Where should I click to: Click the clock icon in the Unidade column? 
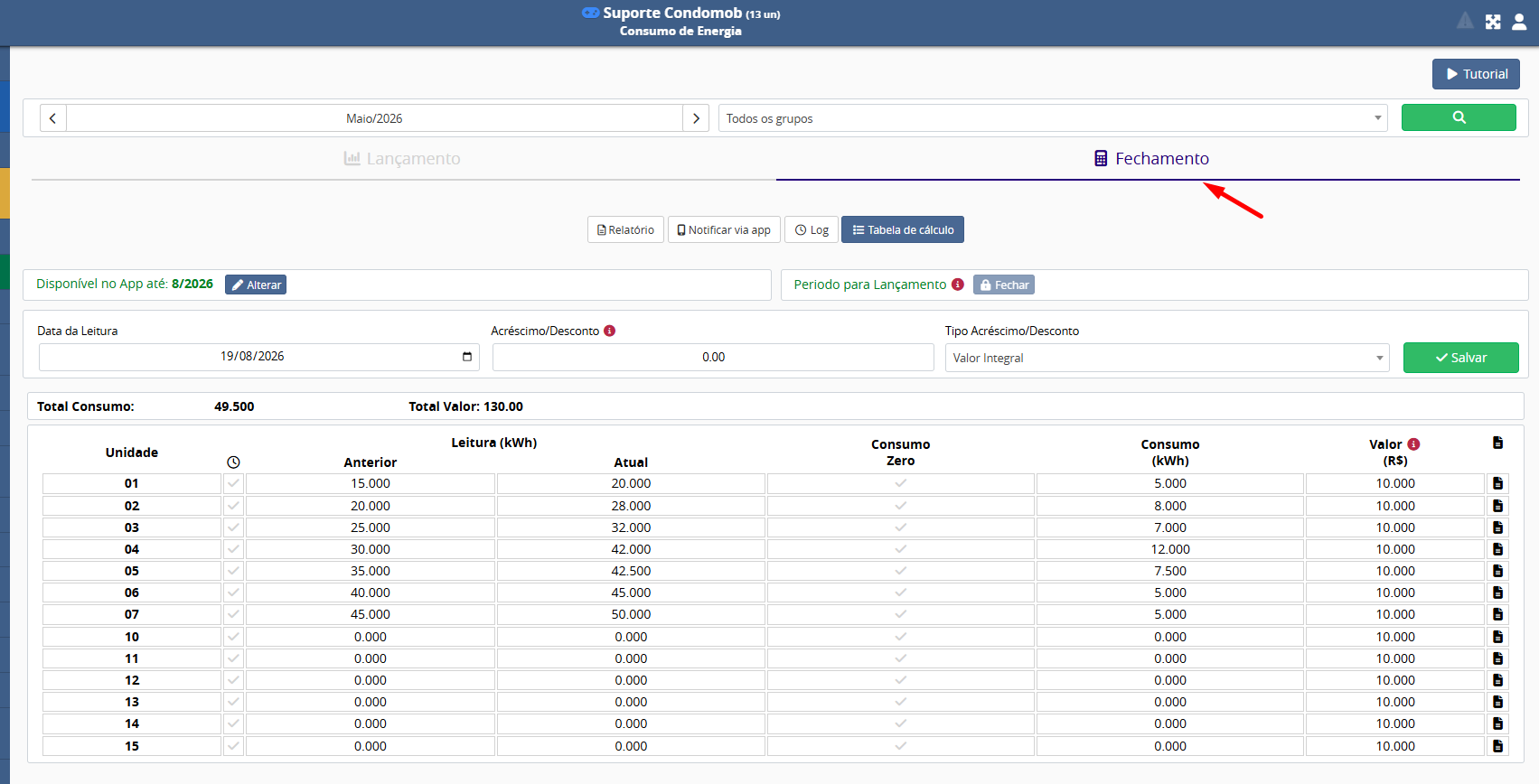233,462
